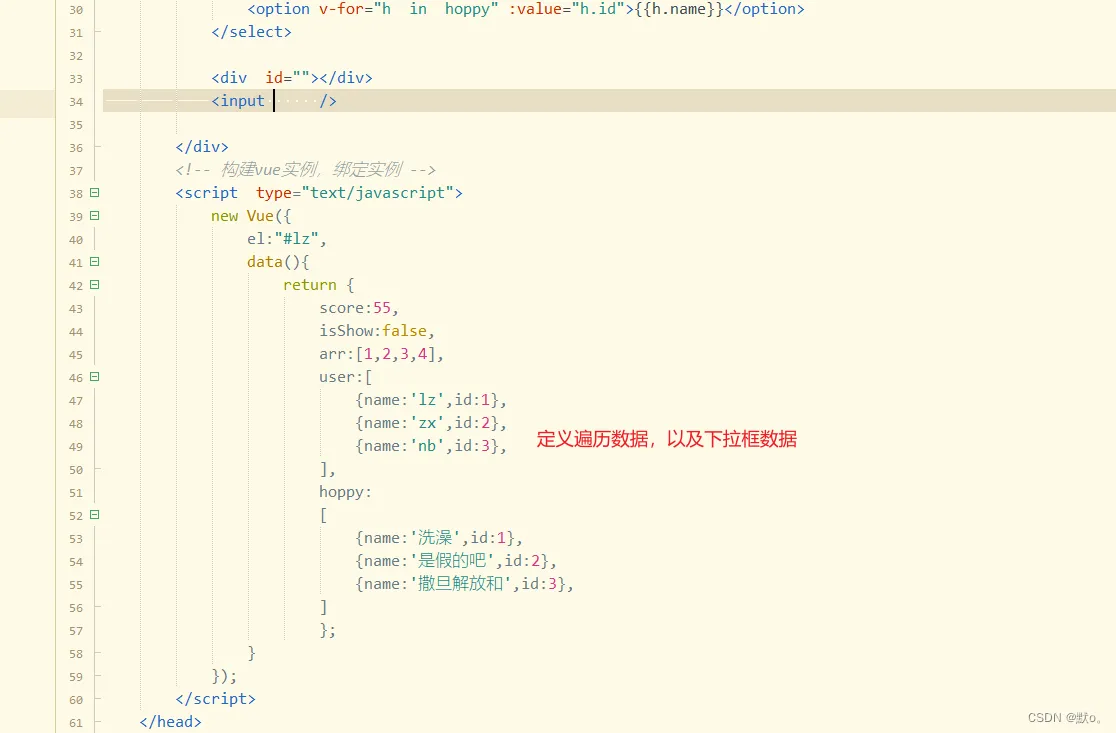Click the <input tag text

pos(238,101)
